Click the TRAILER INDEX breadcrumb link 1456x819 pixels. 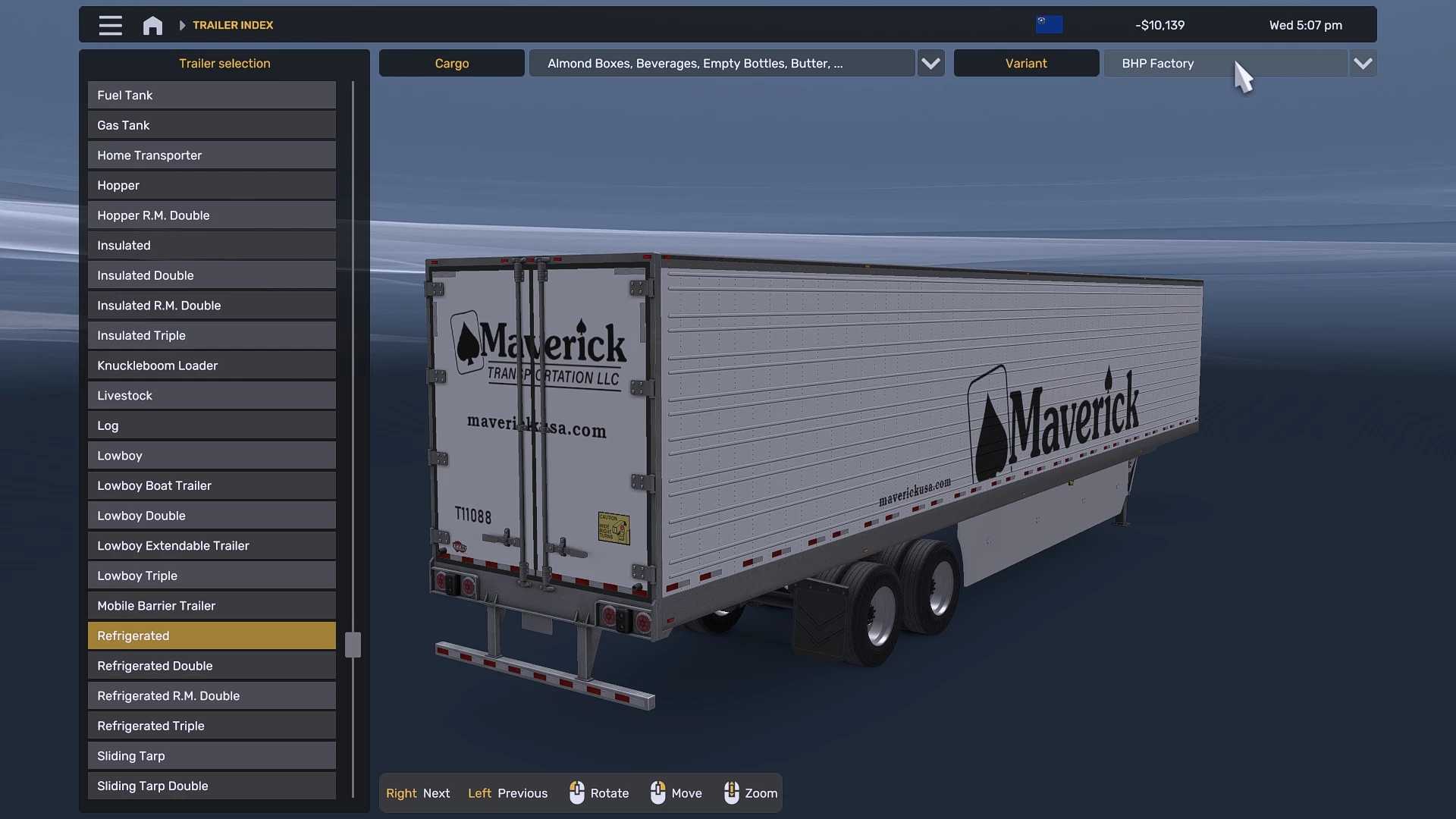coord(233,25)
